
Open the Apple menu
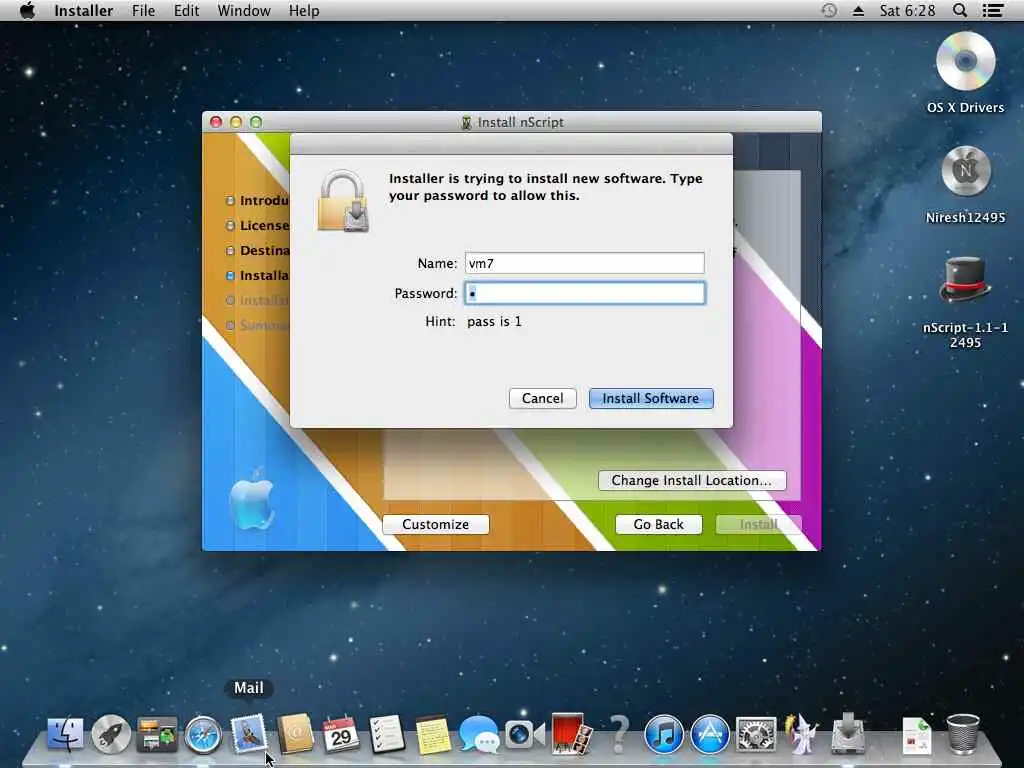tap(27, 10)
